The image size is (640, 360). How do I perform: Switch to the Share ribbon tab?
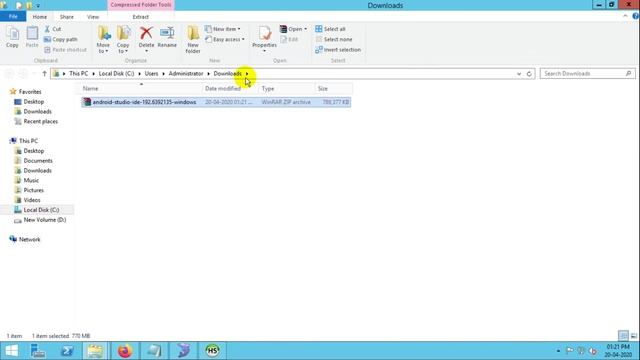click(x=67, y=17)
